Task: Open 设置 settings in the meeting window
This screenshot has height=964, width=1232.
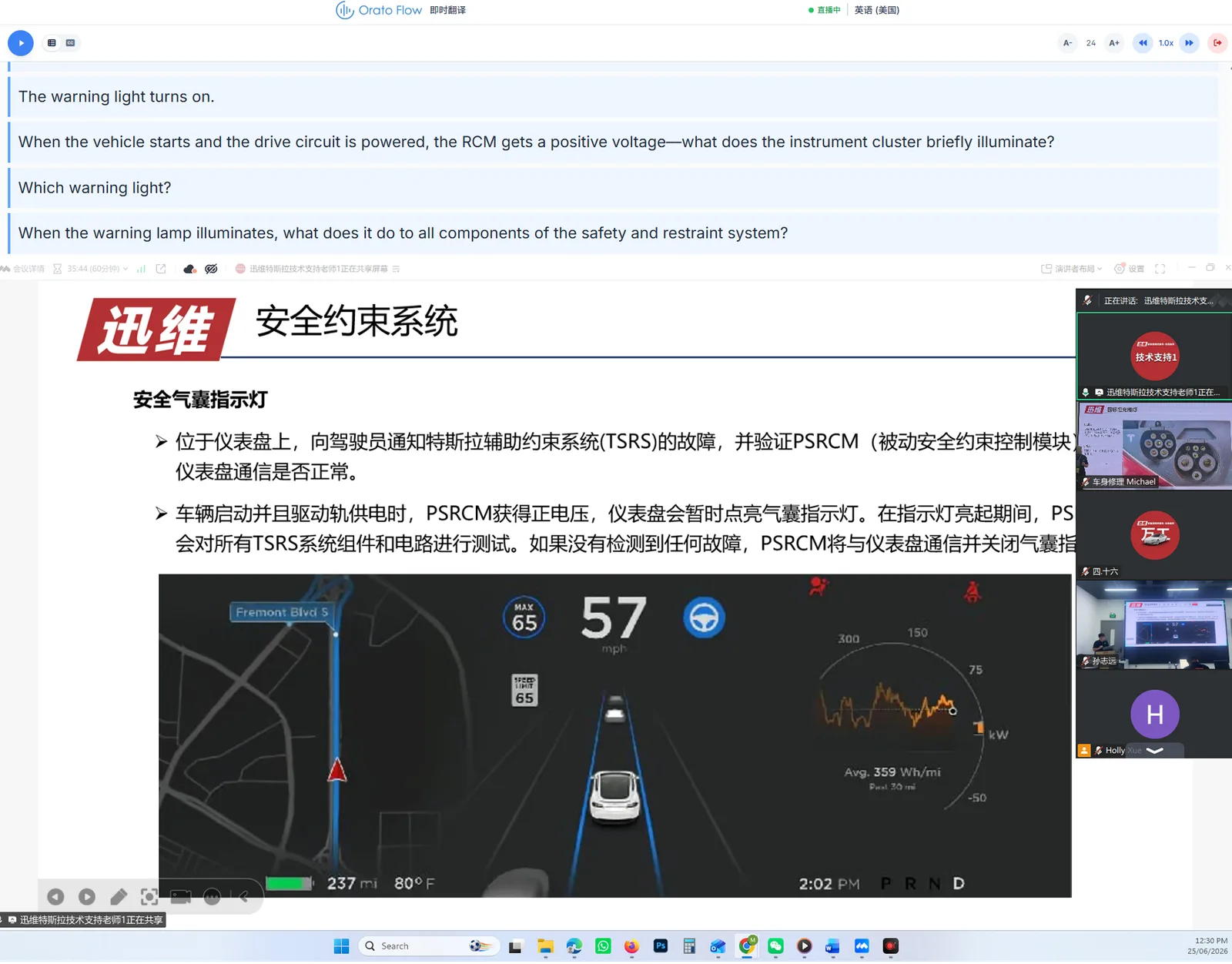Action: tap(1130, 269)
